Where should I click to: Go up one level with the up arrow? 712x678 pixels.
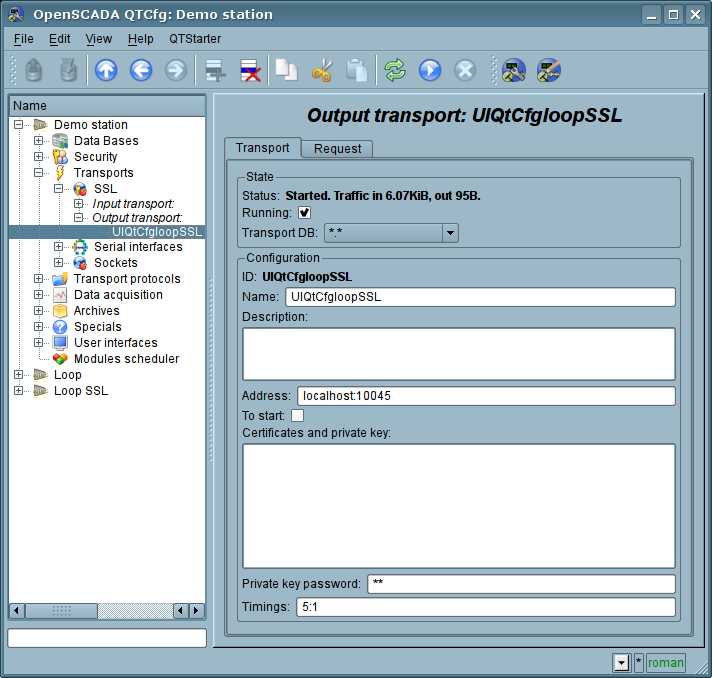click(106, 70)
